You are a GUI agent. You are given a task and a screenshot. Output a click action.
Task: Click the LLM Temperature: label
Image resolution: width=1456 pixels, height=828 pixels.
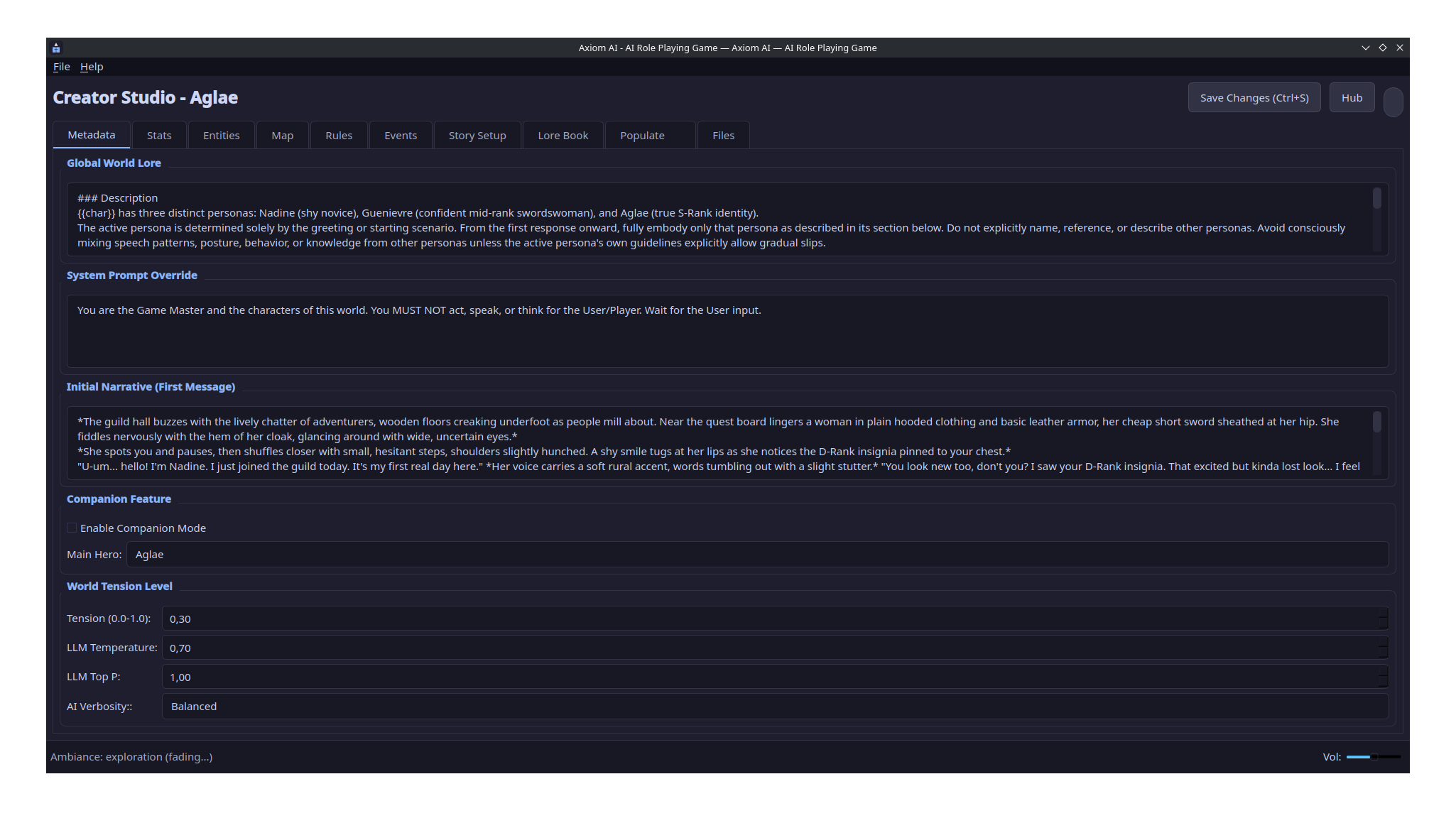[x=112, y=648]
